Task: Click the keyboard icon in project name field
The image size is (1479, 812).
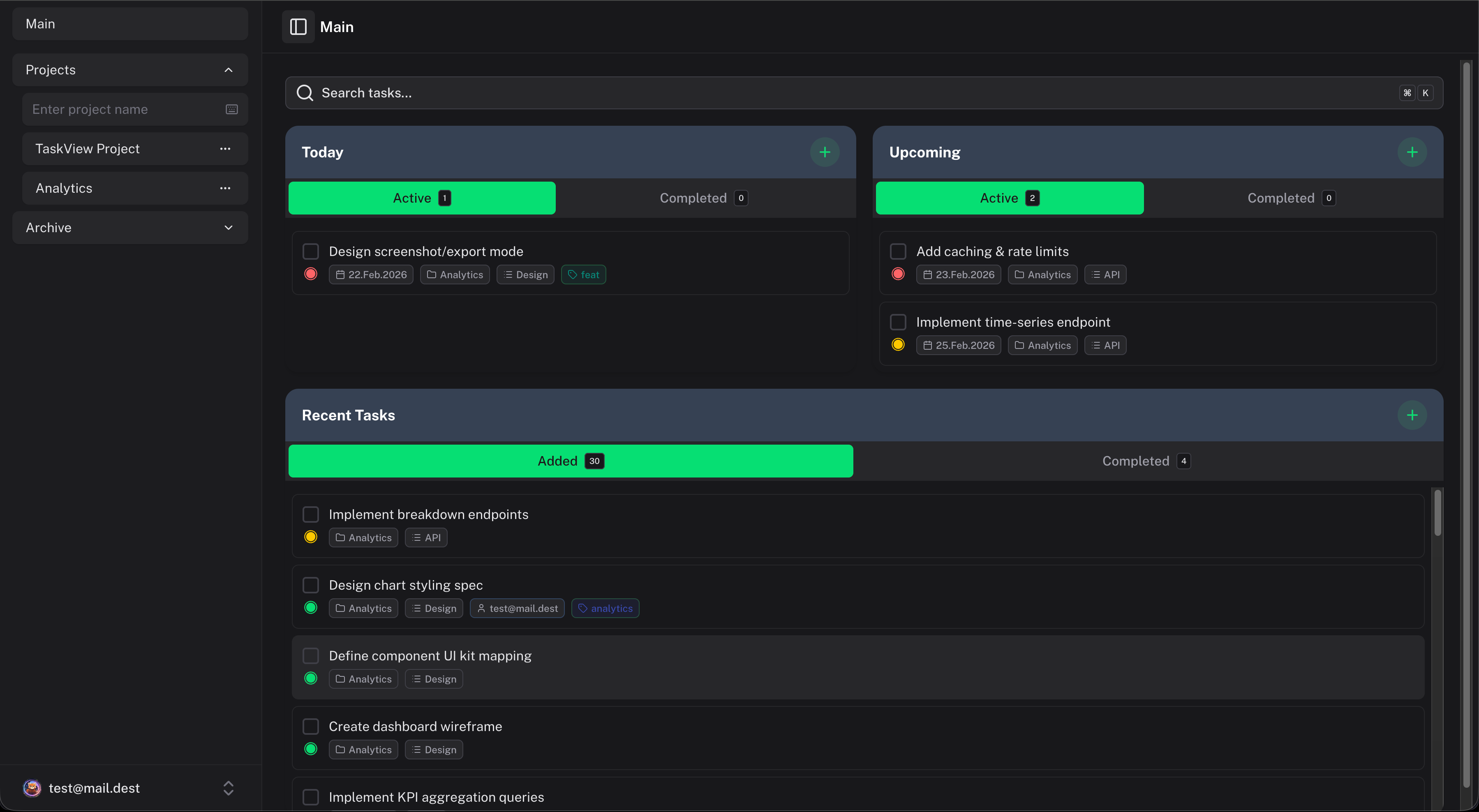Action: point(231,109)
